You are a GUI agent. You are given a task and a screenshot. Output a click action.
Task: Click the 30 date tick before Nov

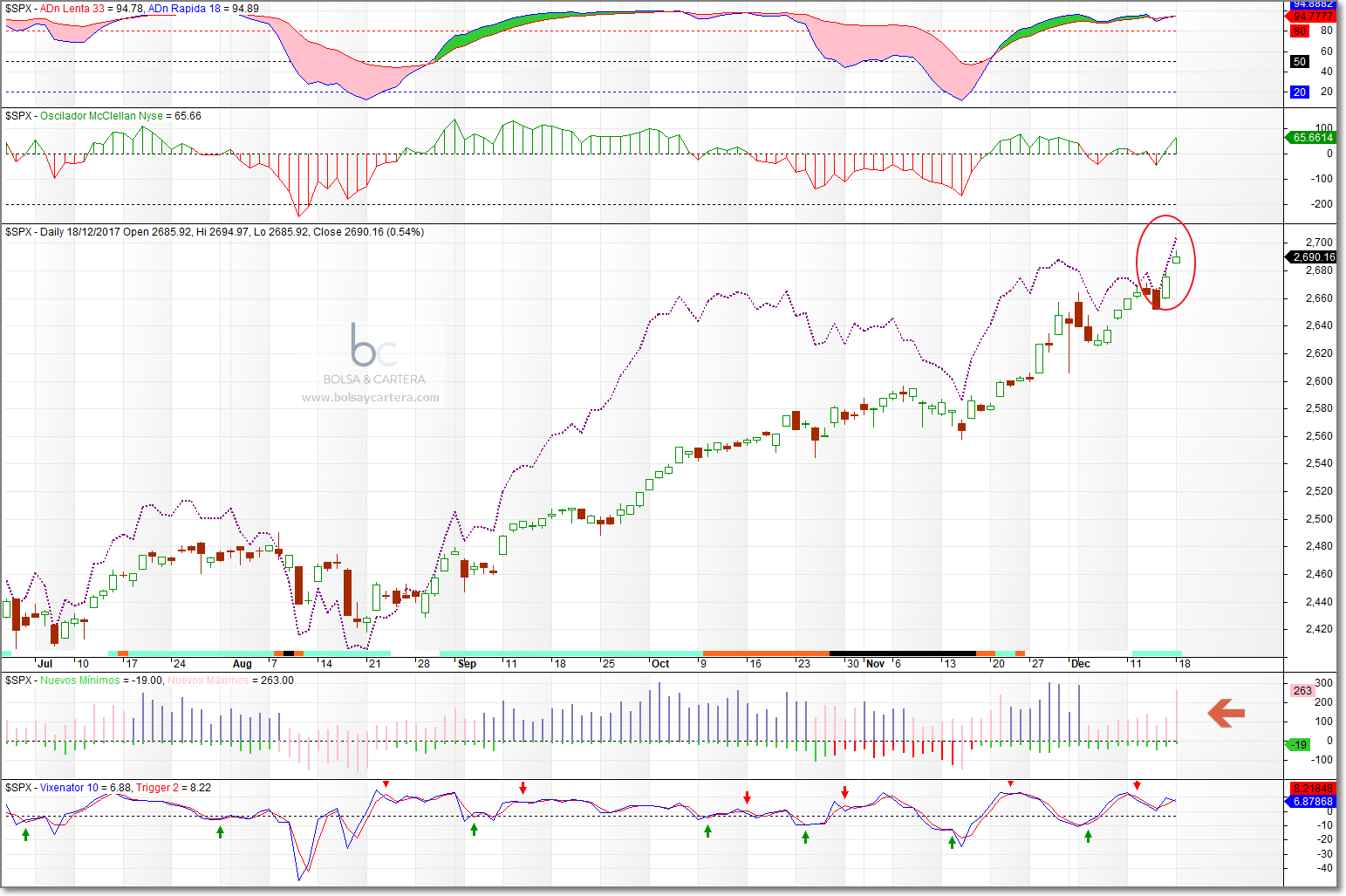coord(852,664)
